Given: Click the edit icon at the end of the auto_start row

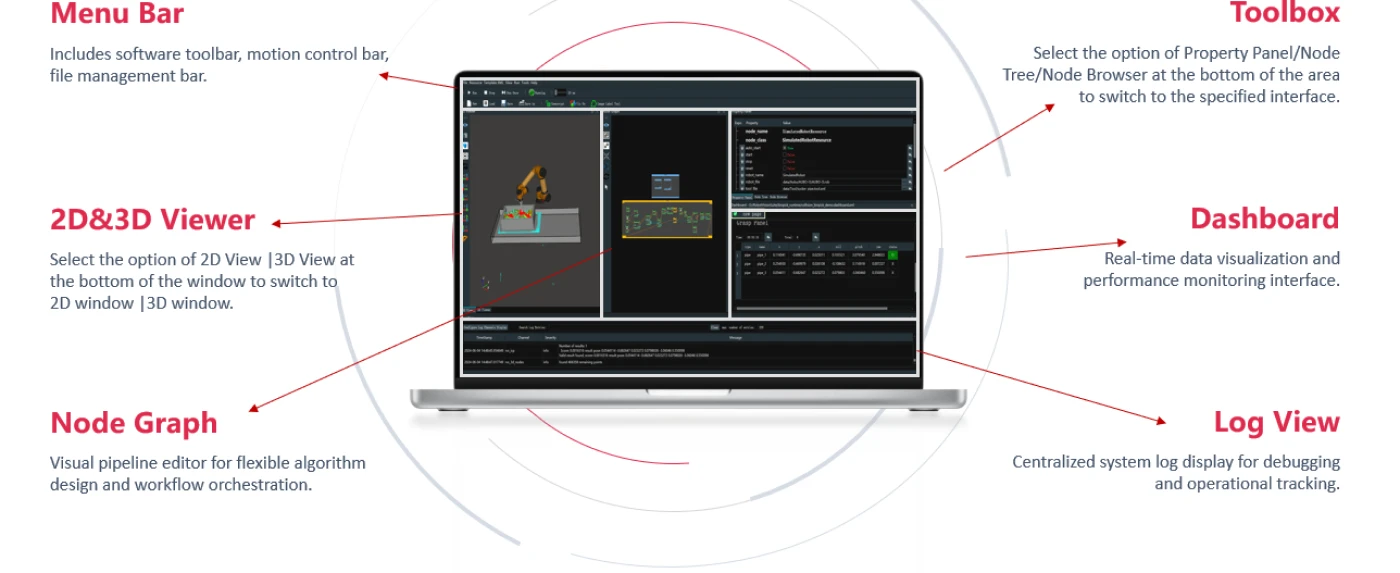Looking at the screenshot, I should tap(910, 148).
